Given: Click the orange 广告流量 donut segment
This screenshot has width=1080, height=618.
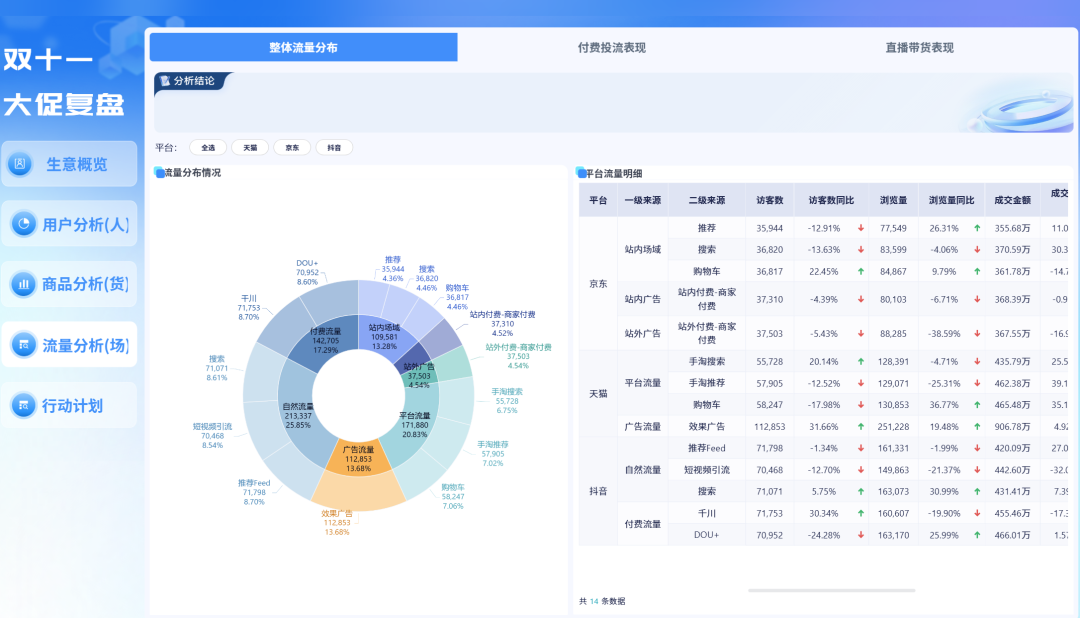Looking at the screenshot, I should (359, 456).
